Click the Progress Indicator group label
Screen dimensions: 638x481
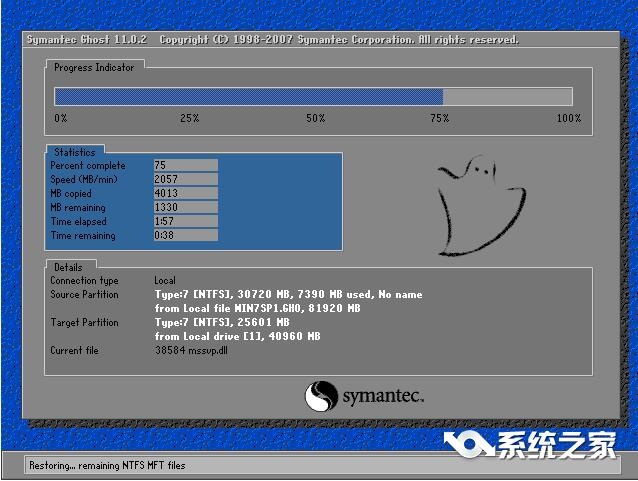tap(94, 68)
